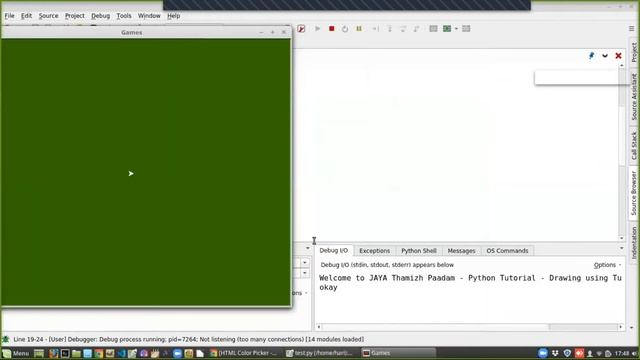Open the split editor dropdown arrow

pos(456,29)
